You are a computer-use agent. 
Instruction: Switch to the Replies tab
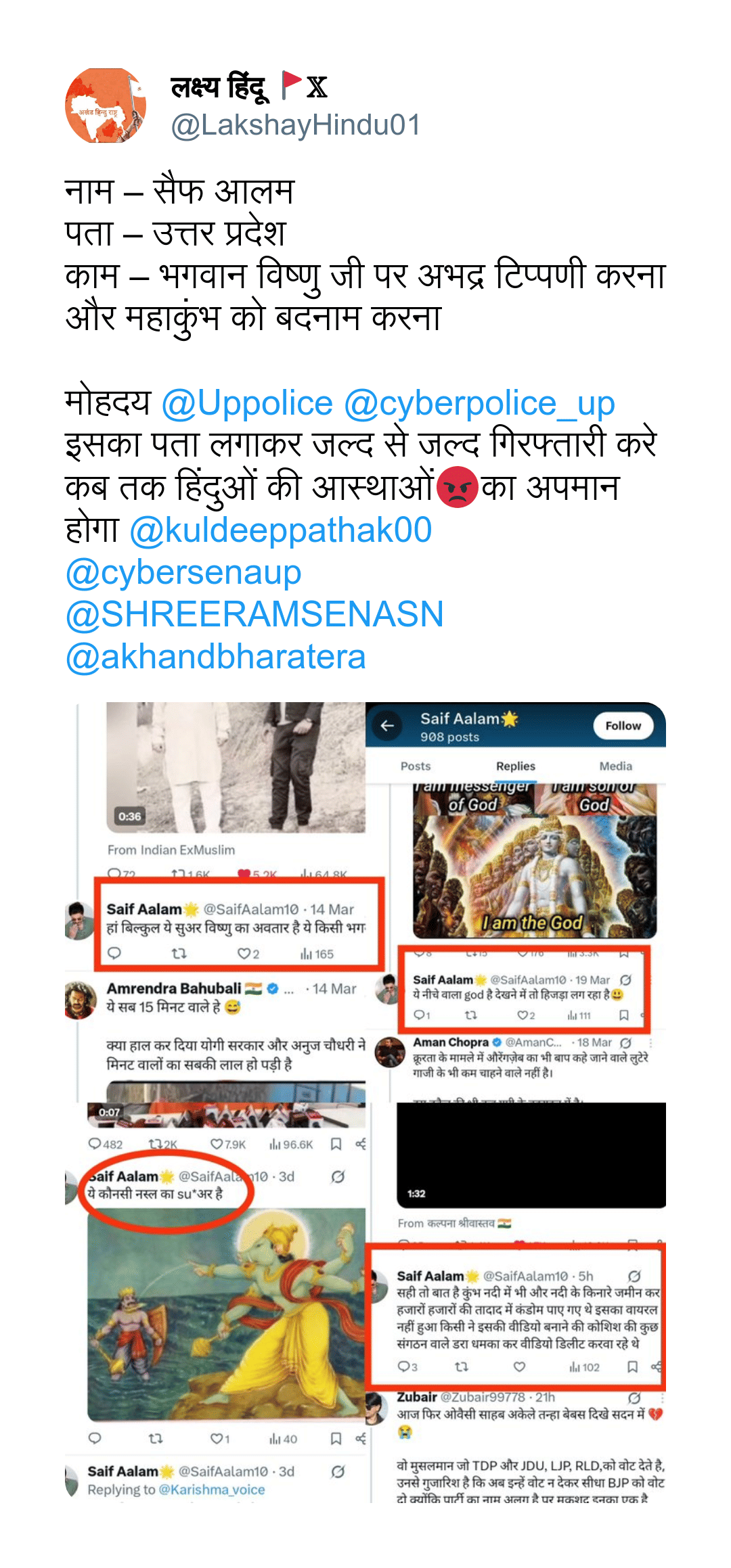click(516, 766)
